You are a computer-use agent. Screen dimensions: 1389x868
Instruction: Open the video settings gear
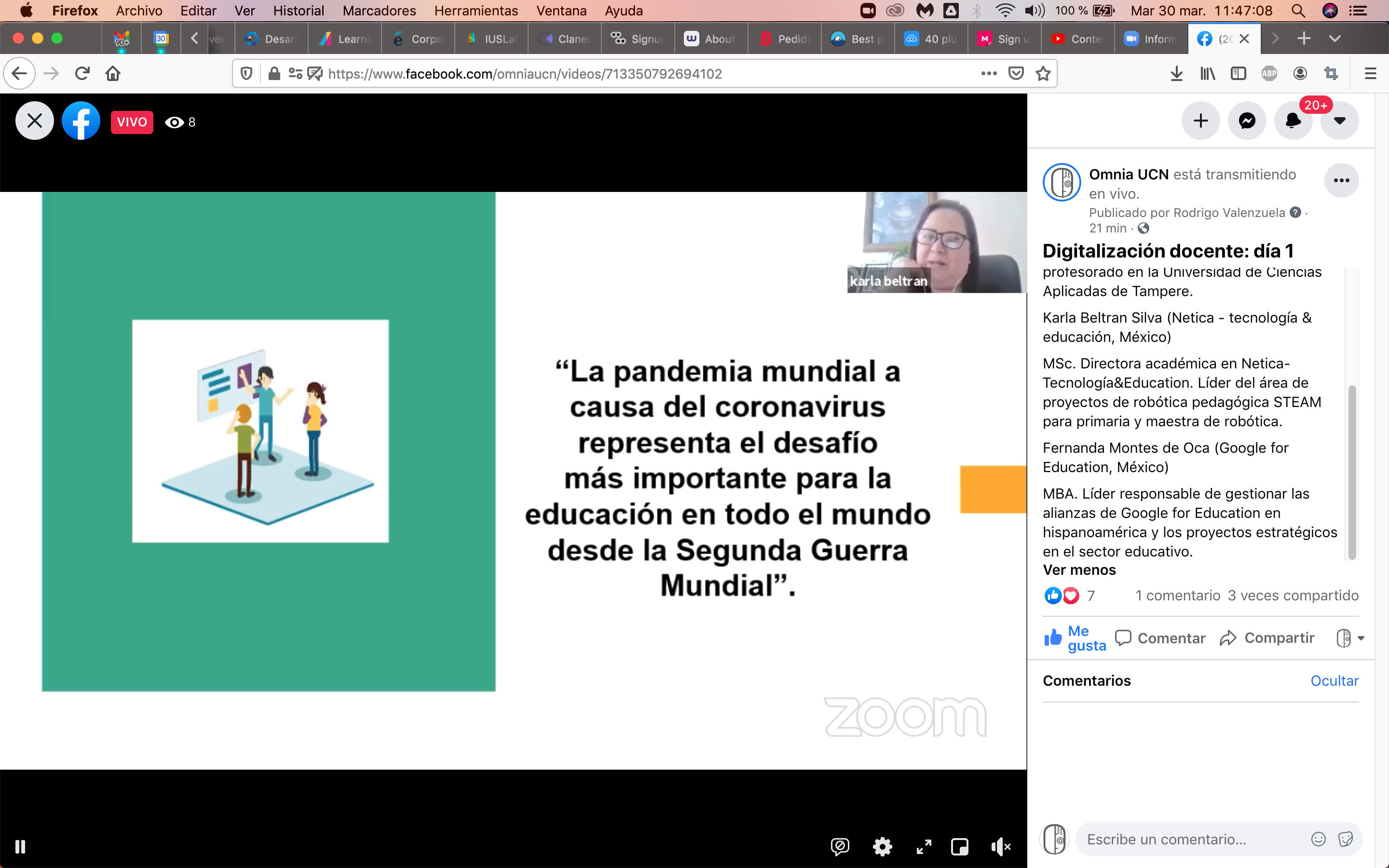[882, 846]
